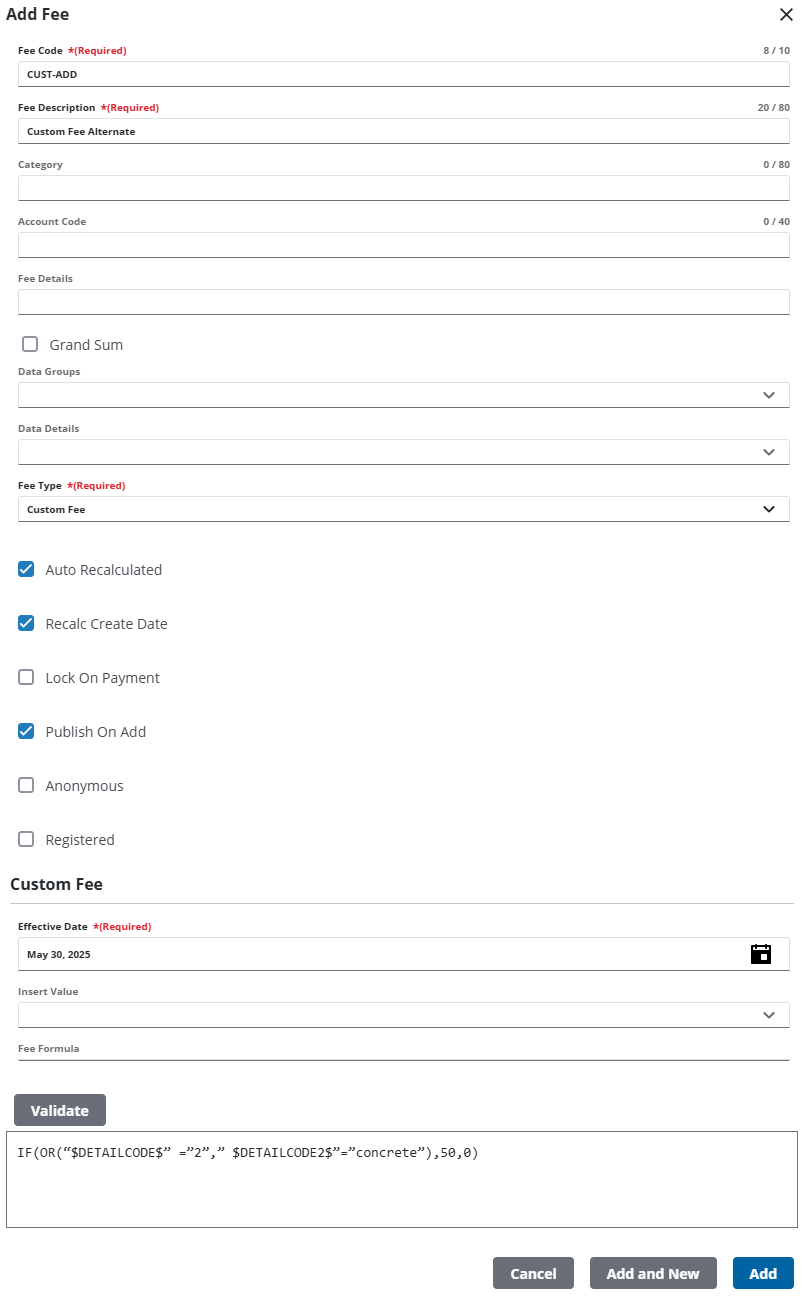Enable the Grand Sum checkbox
This screenshot has width=806, height=1300.
(30, 344)
